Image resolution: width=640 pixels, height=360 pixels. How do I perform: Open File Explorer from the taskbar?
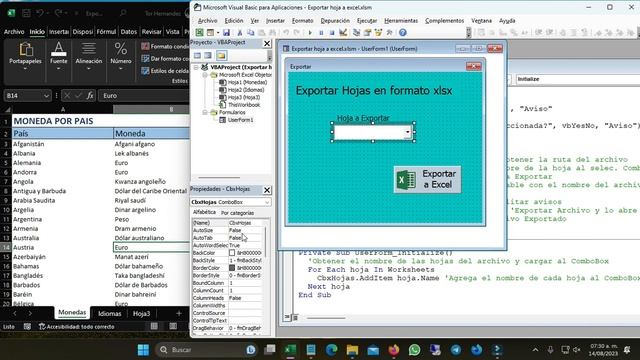click(352, 350)
